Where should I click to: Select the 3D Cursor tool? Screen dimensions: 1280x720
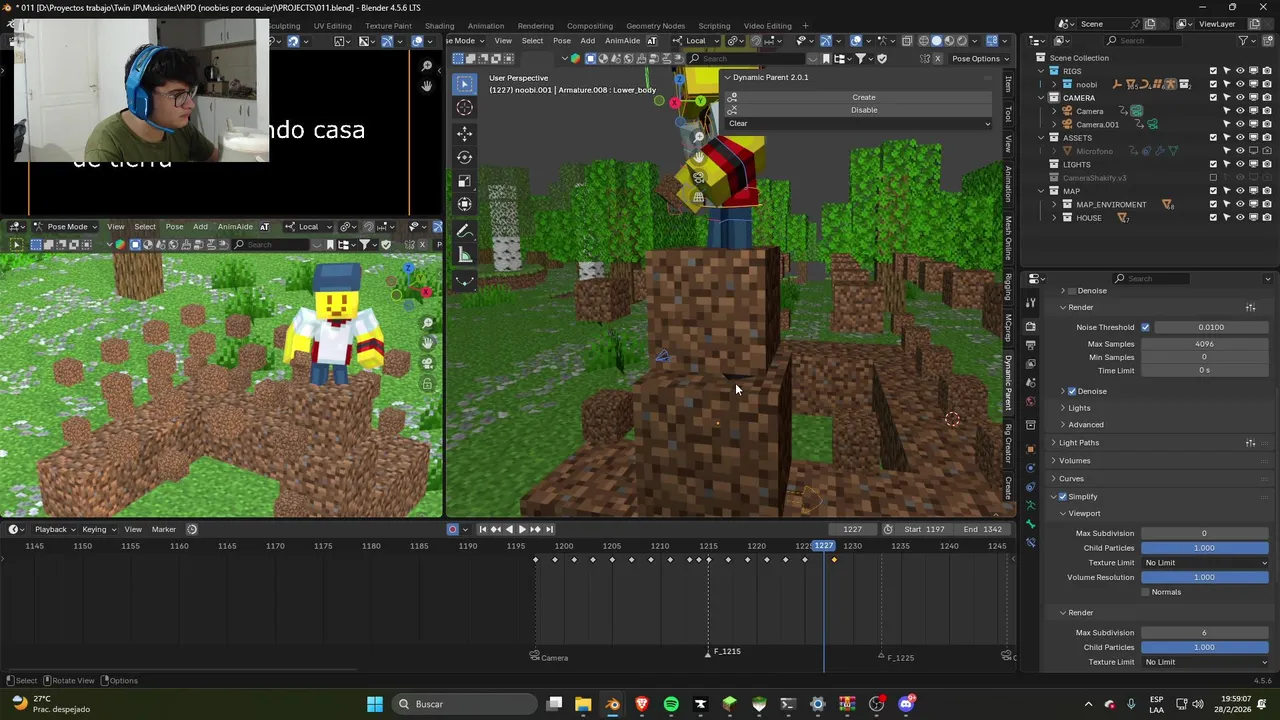click(464, 108)
